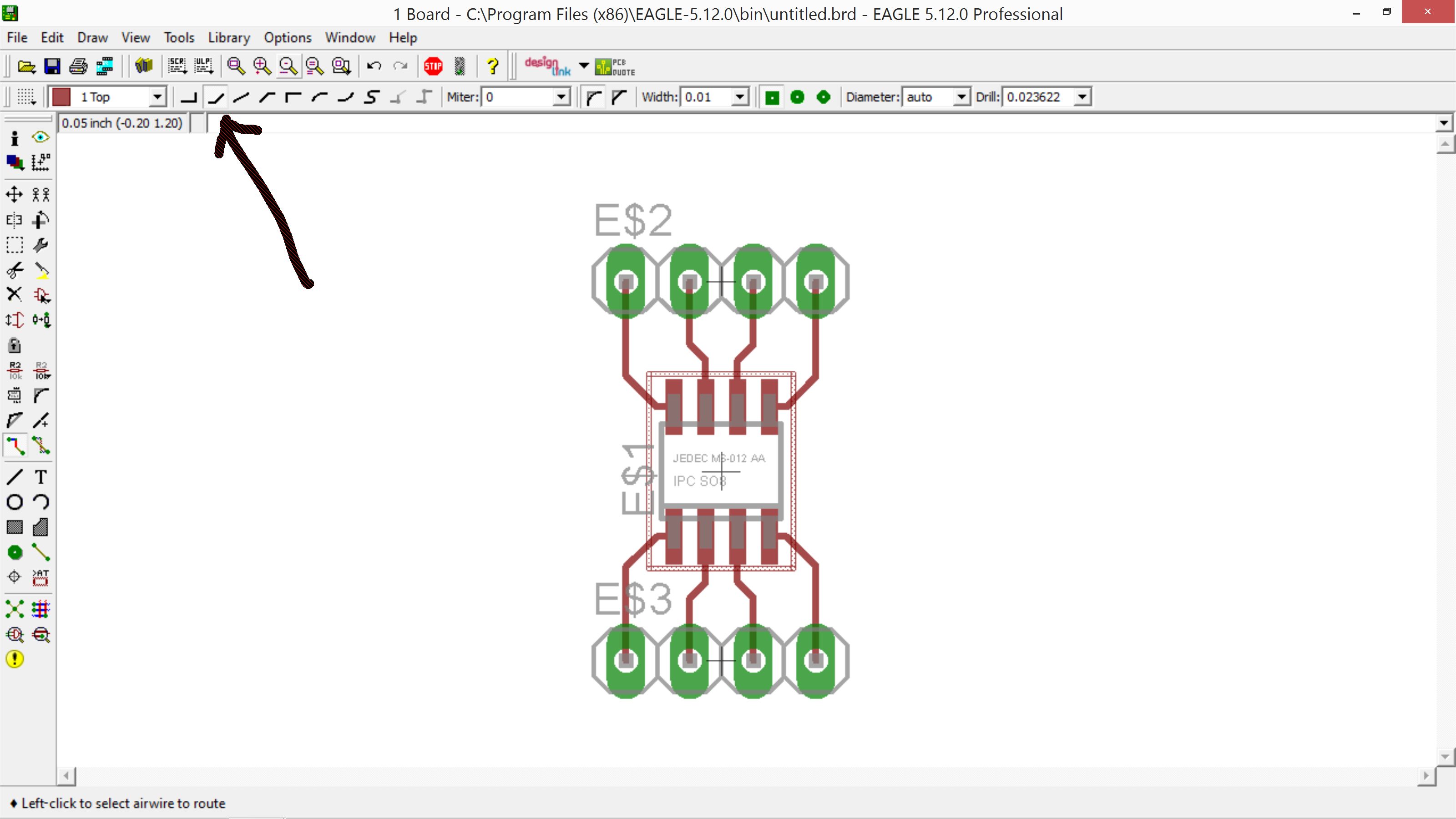Click the traffic light Go icon
The width and height of the screenshot is (1456, 819).
coord(460,67)
